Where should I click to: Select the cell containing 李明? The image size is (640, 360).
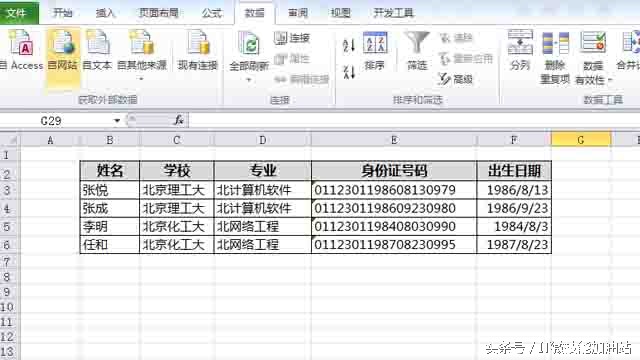pos(110,226)
